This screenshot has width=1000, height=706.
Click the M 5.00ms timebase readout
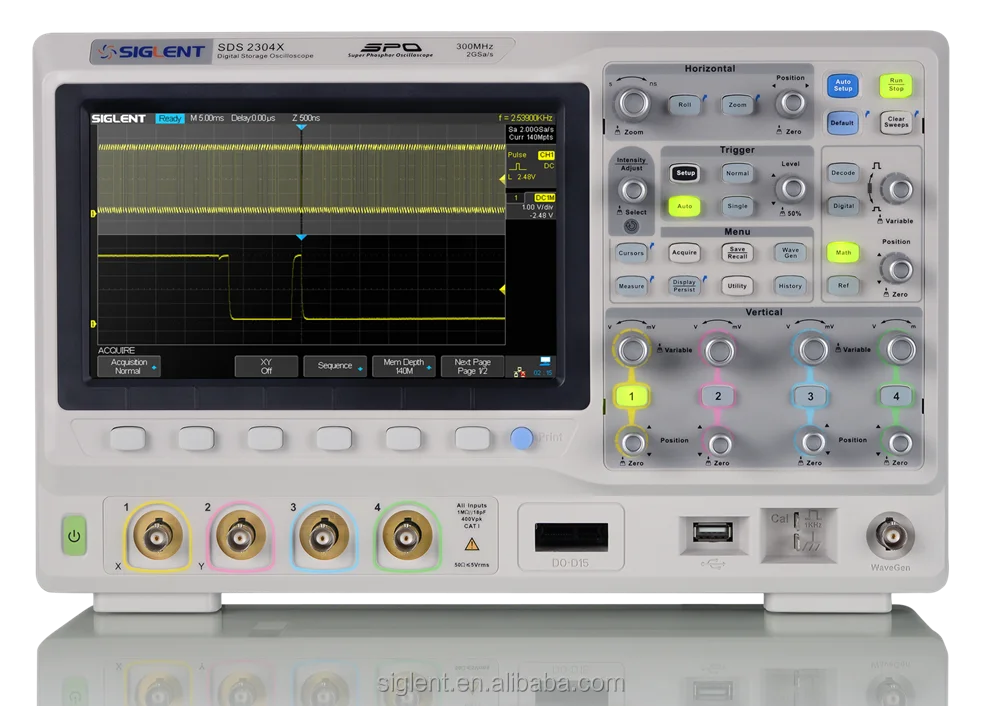tap(207, 118)
